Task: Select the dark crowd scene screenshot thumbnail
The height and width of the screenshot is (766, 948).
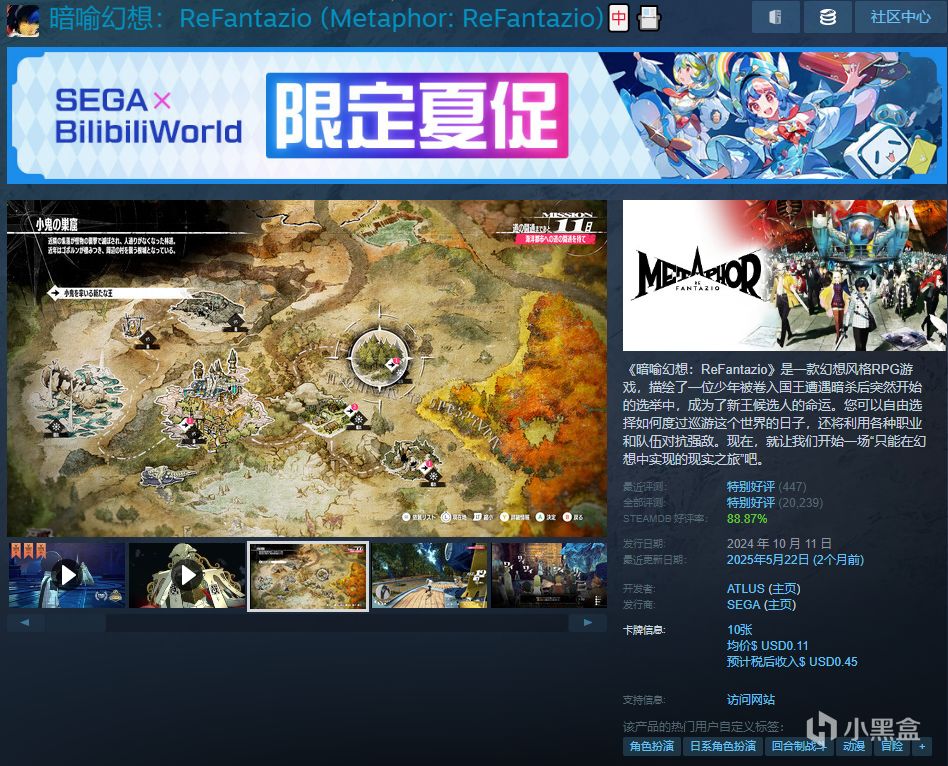Action: tap(549, 575)
